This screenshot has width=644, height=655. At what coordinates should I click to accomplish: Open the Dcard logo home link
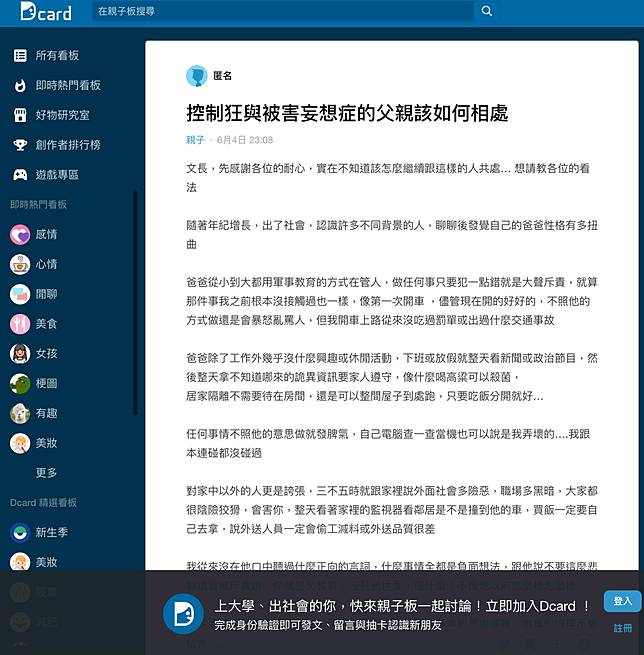[46, 12]
